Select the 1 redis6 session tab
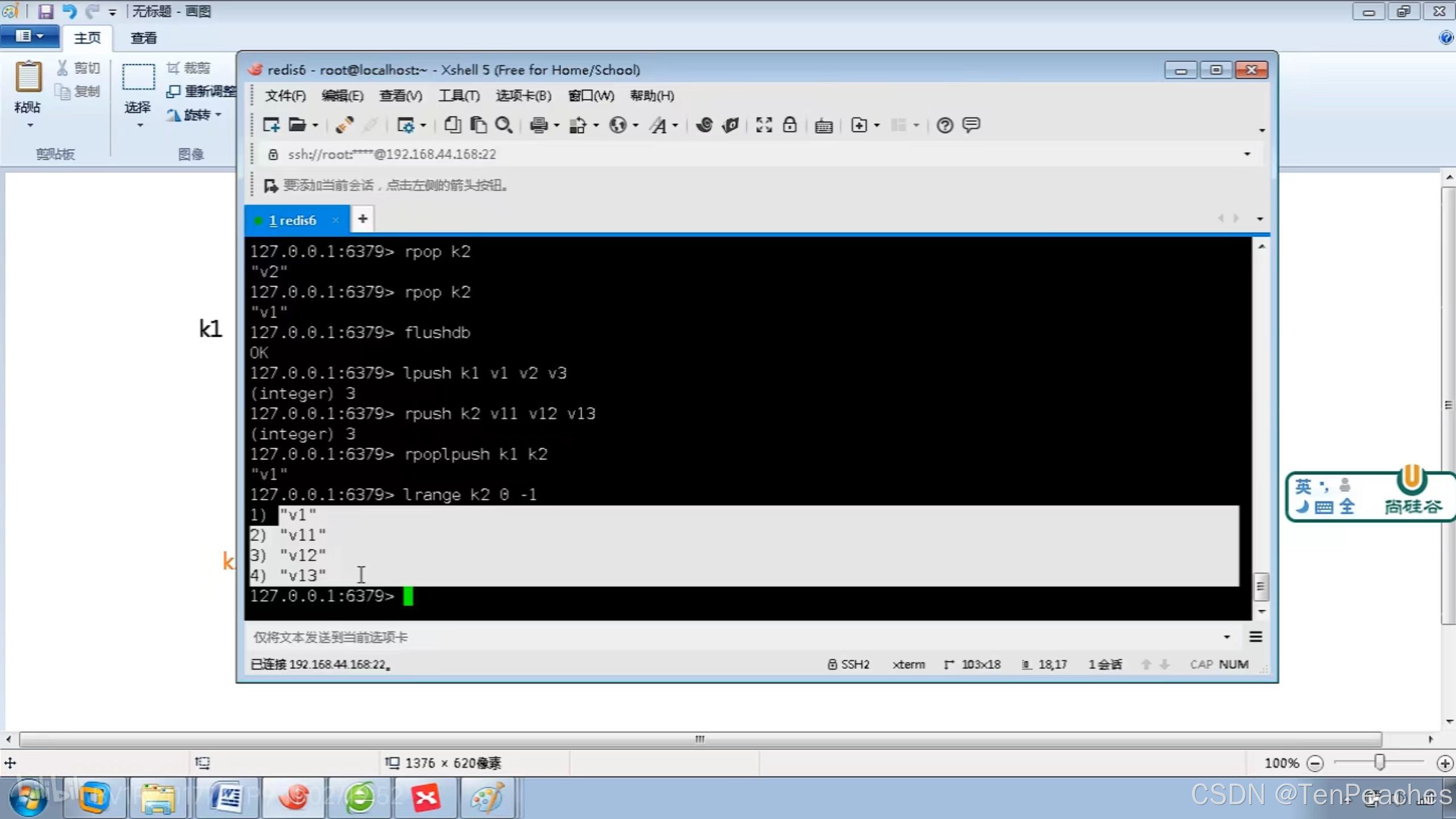 coord(292,220)
